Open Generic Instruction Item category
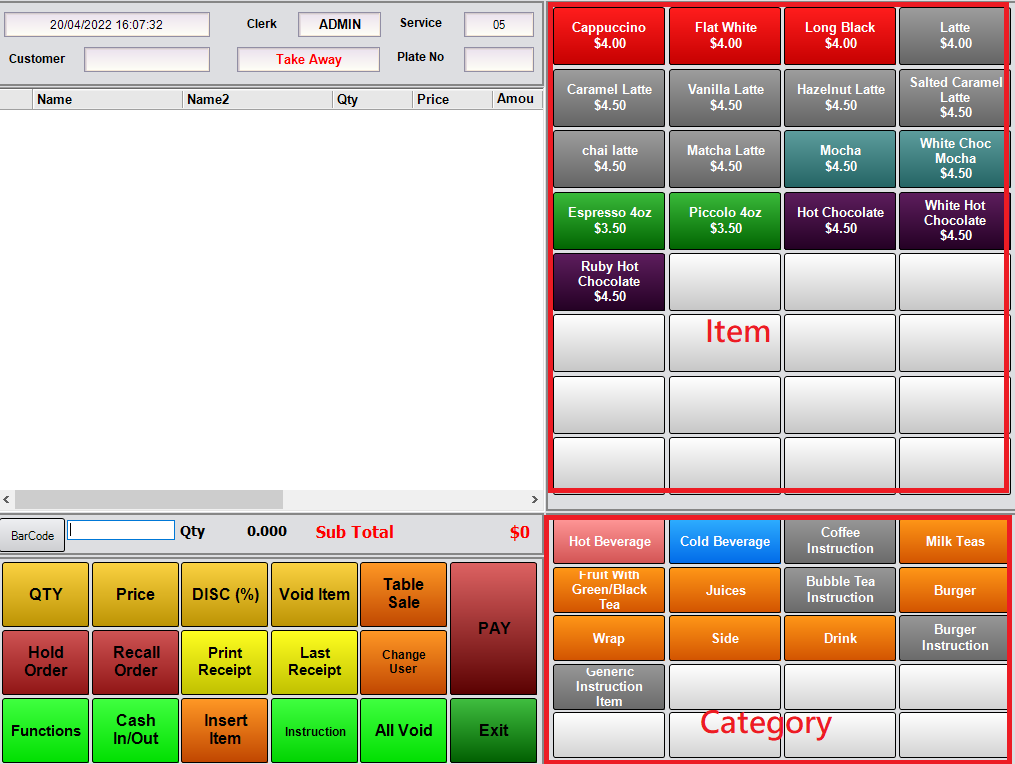1015x764 pixels. pos(609,687)
